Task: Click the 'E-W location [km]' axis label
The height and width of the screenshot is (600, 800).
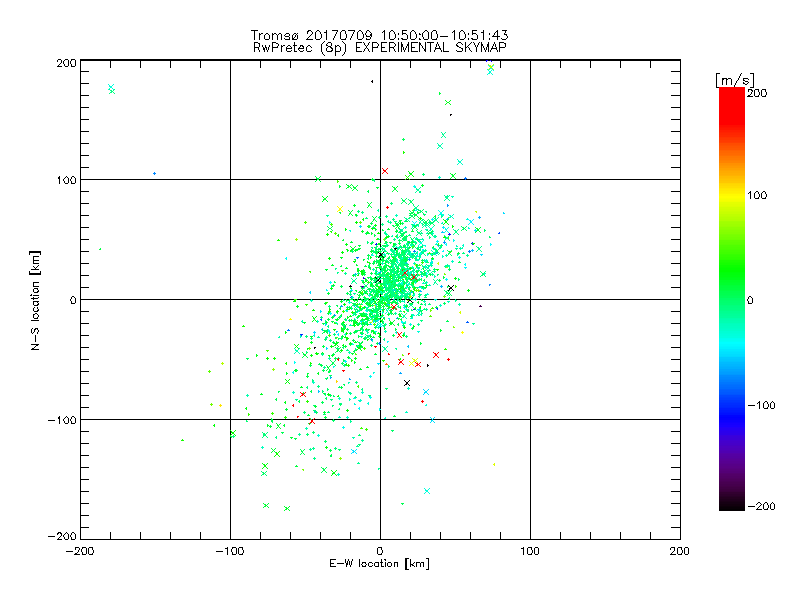Action: pos(379,564)
